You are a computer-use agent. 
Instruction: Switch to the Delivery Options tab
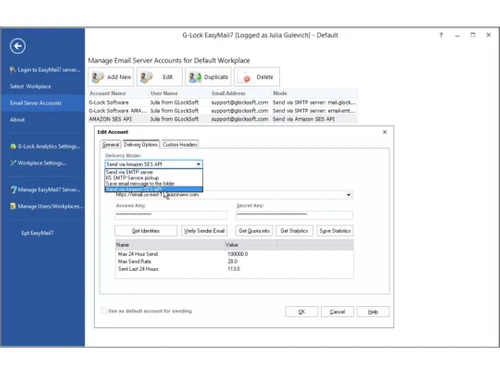coord(141,144)
